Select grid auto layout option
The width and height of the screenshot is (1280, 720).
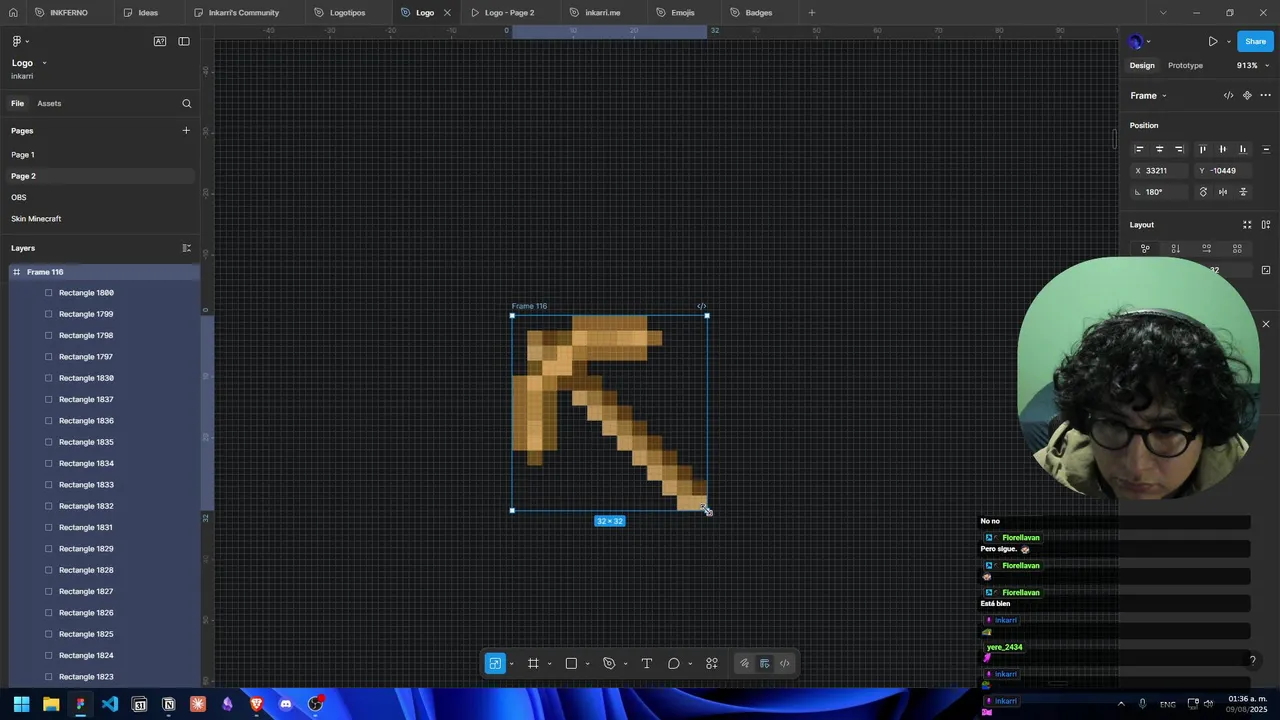tap(1237, 248)
